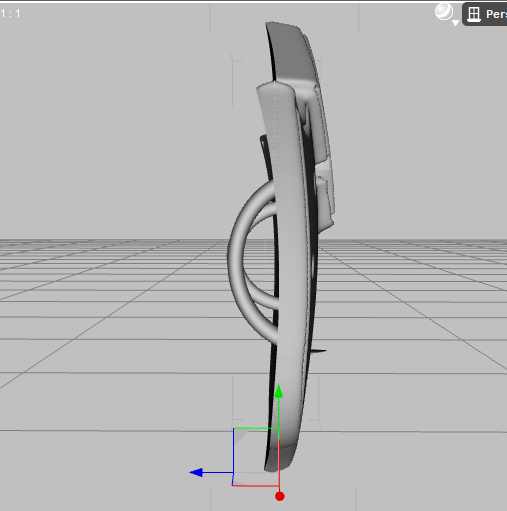
Task: Open the Perspective view camera selector
Action: [x=485, y=14]
